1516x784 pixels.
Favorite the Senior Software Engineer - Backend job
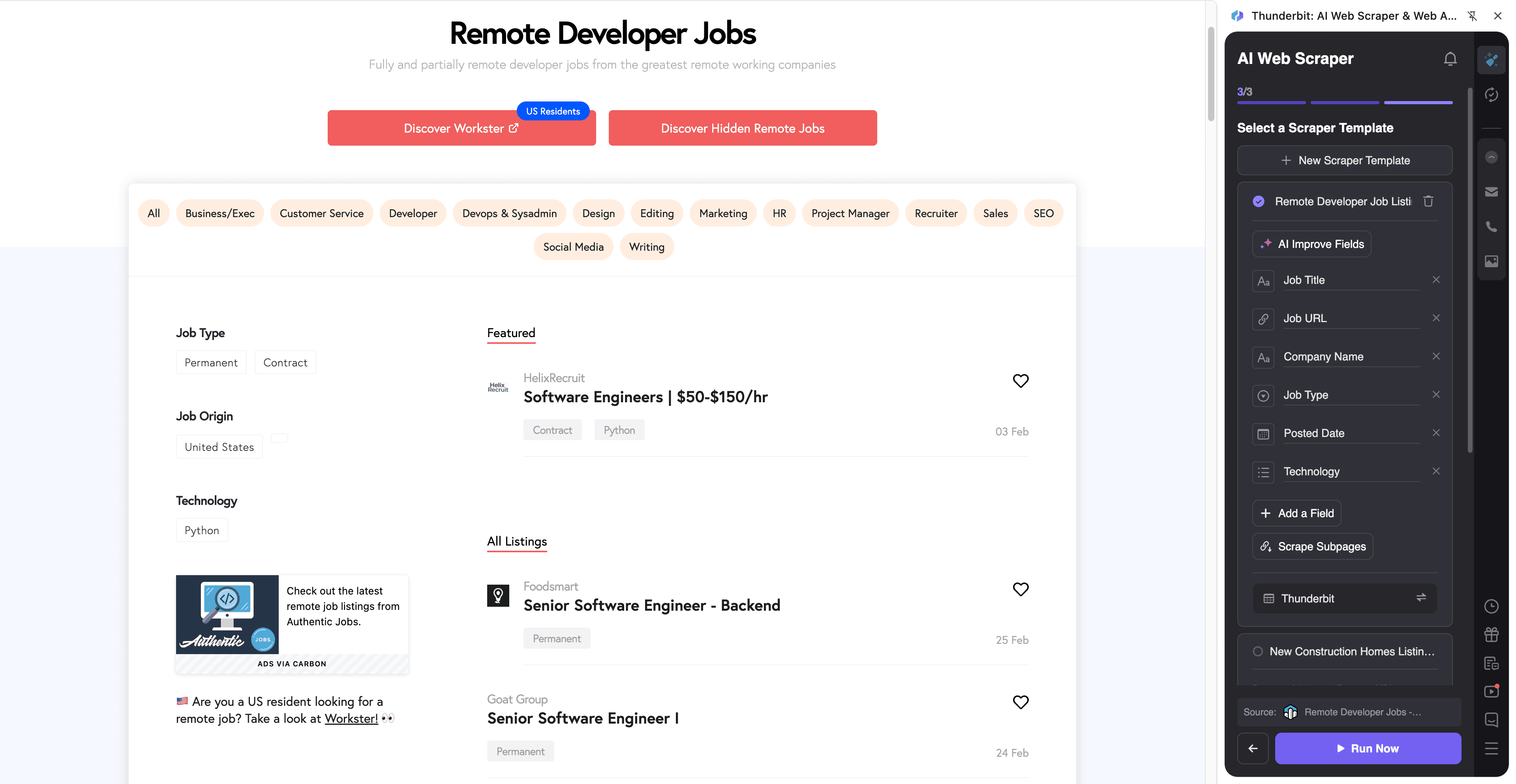tap(1021, 589)
